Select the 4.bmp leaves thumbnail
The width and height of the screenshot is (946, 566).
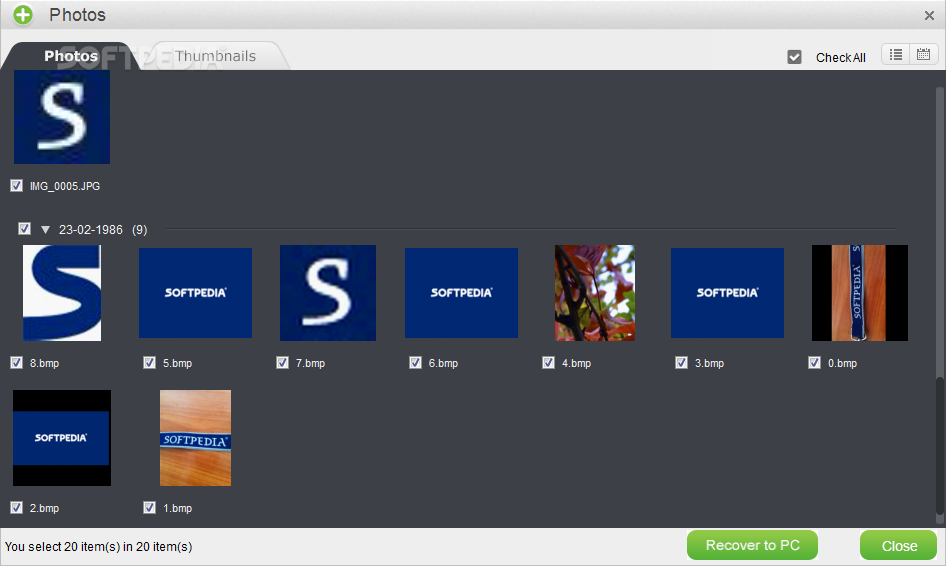(595, 293)
